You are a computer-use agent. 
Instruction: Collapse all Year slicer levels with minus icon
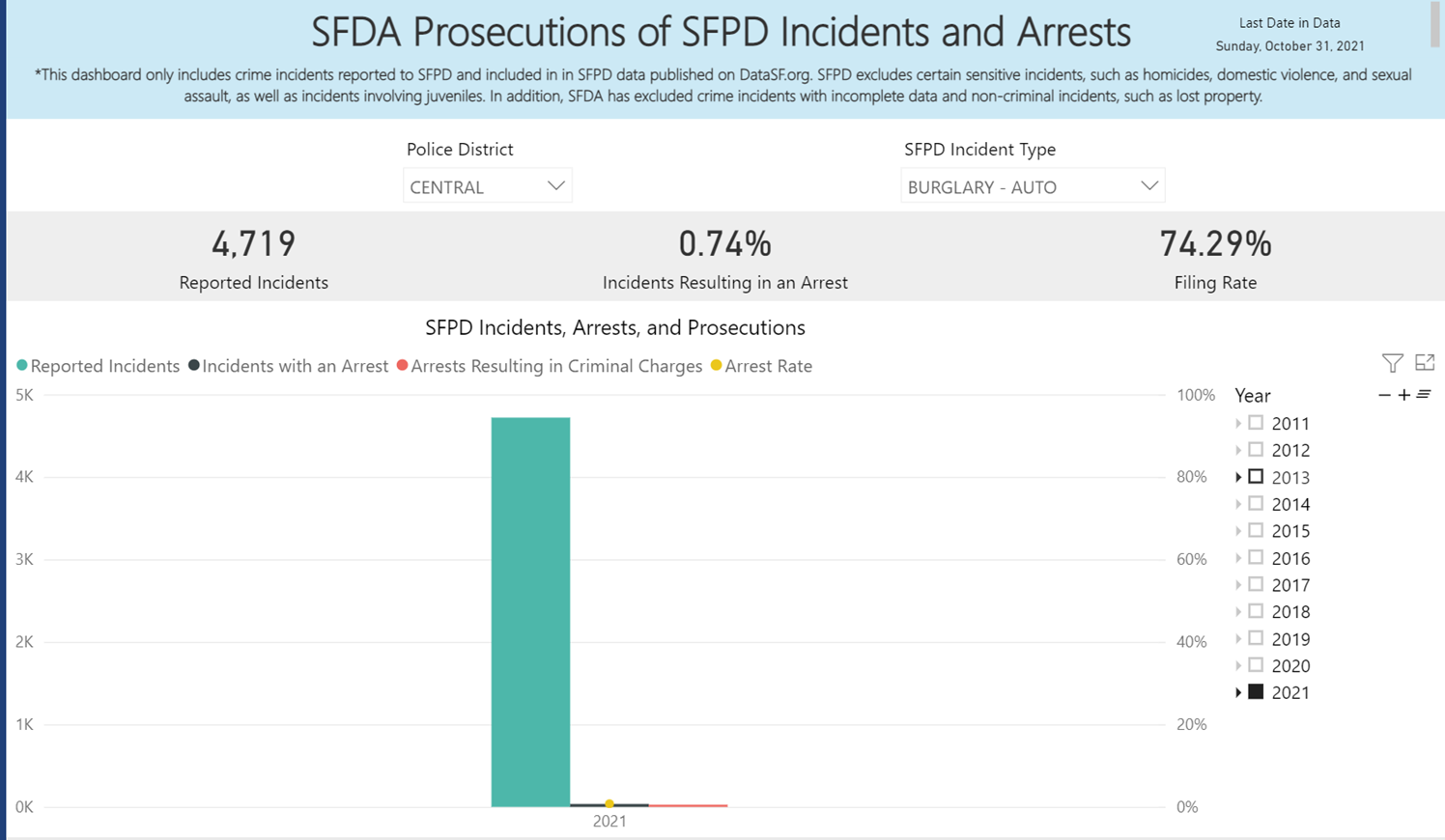(1384, 395)
